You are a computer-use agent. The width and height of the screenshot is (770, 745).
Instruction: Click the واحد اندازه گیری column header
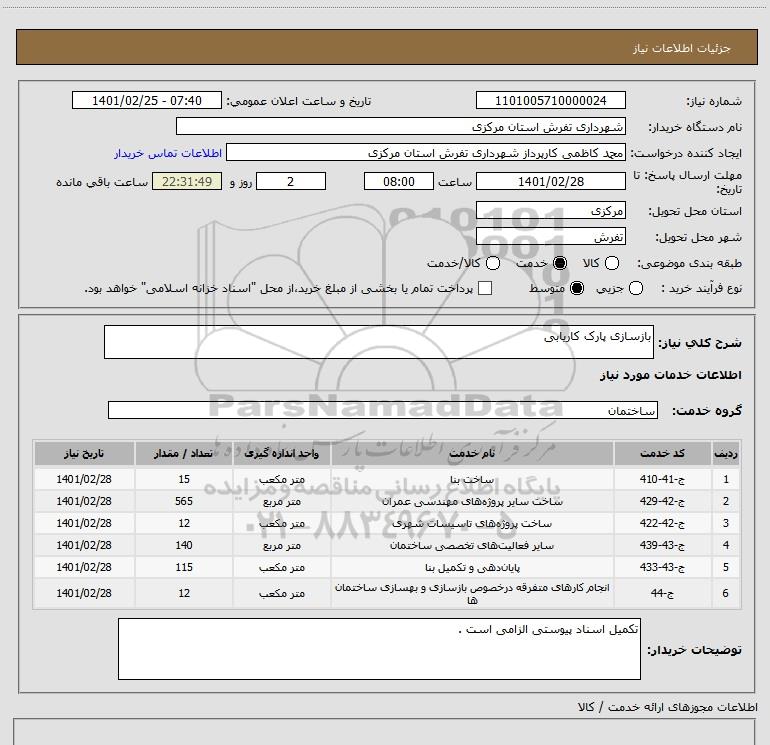[x=281, y=453]
